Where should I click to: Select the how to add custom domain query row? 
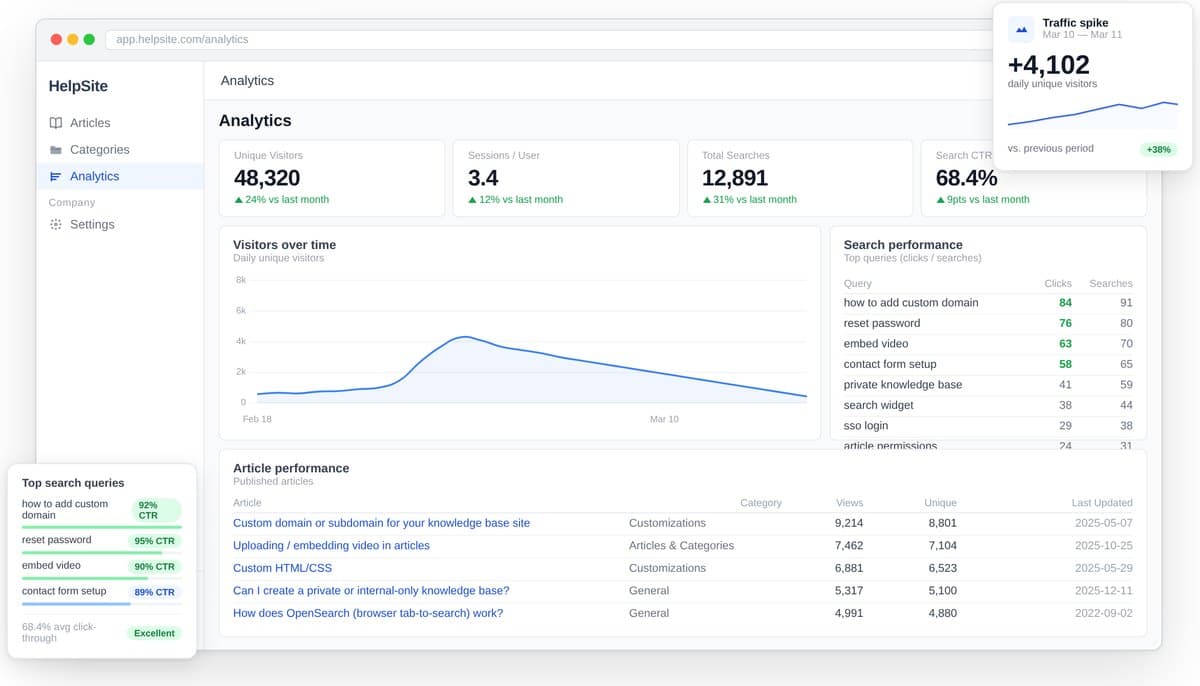(x=988, y=302)
